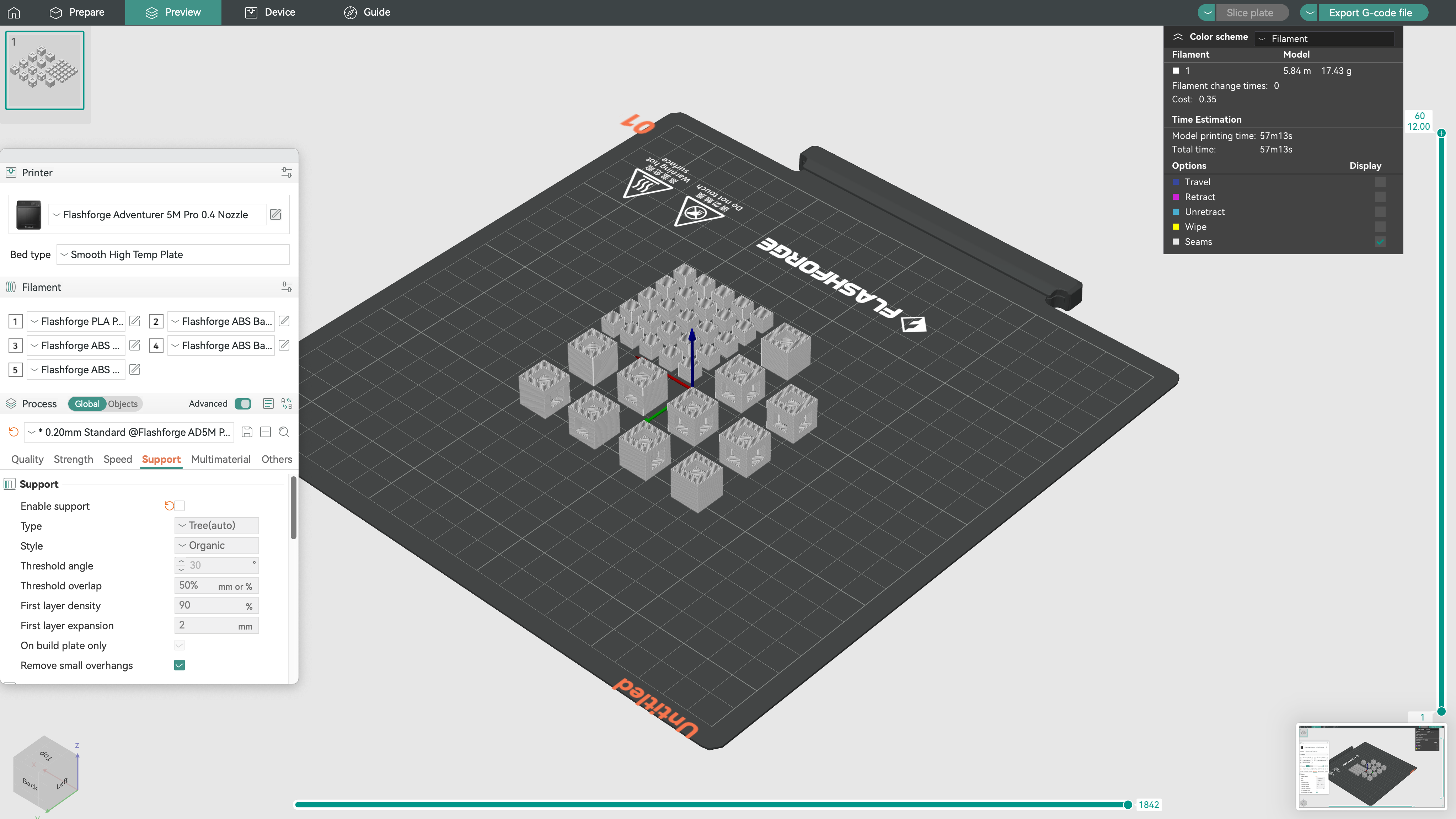
Task: Open the Color scheme Filament dropdown
Action: click(x=1324, y=38)
